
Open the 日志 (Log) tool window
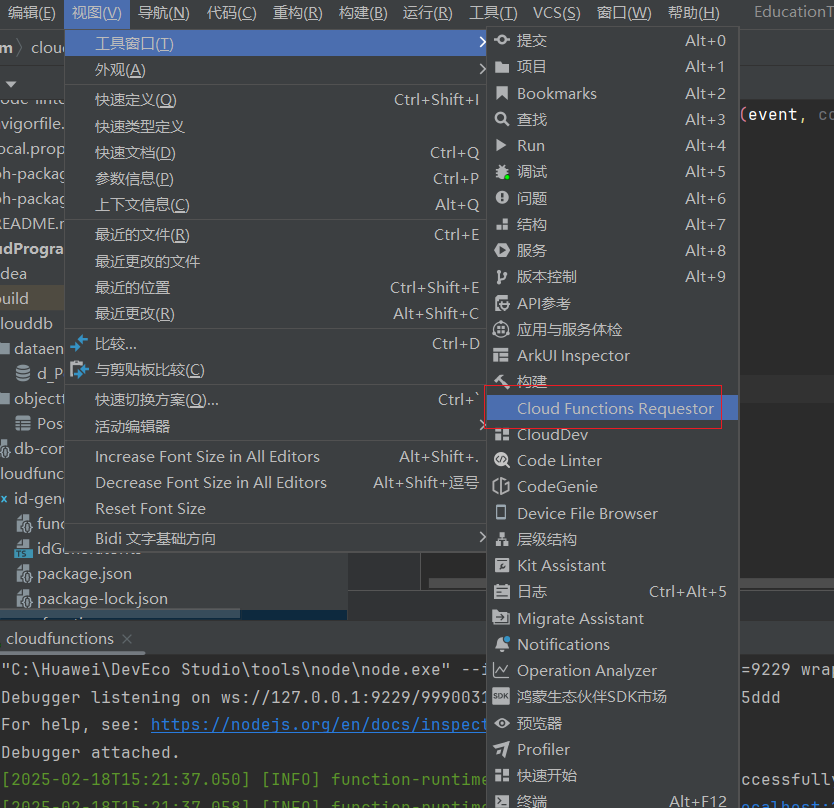[x=612, y=592]
